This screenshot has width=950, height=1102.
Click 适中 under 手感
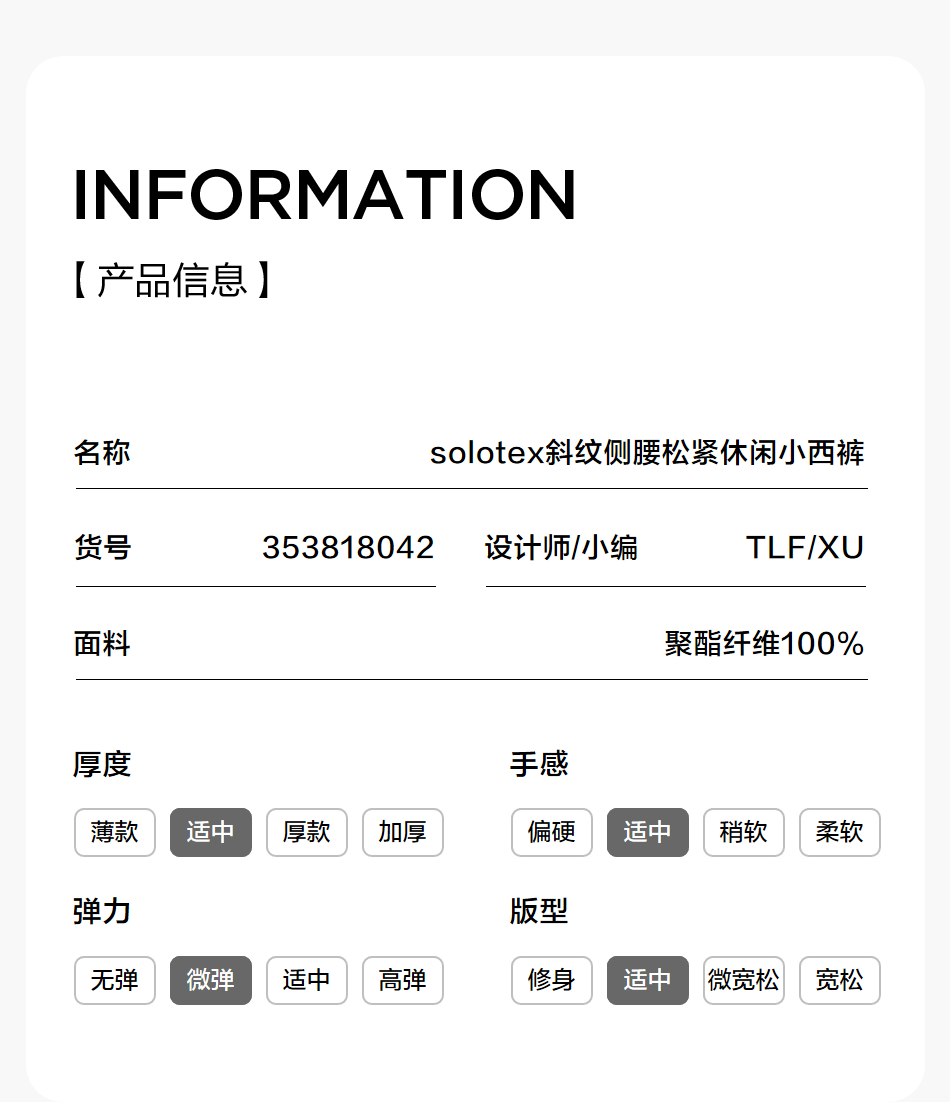648,832
